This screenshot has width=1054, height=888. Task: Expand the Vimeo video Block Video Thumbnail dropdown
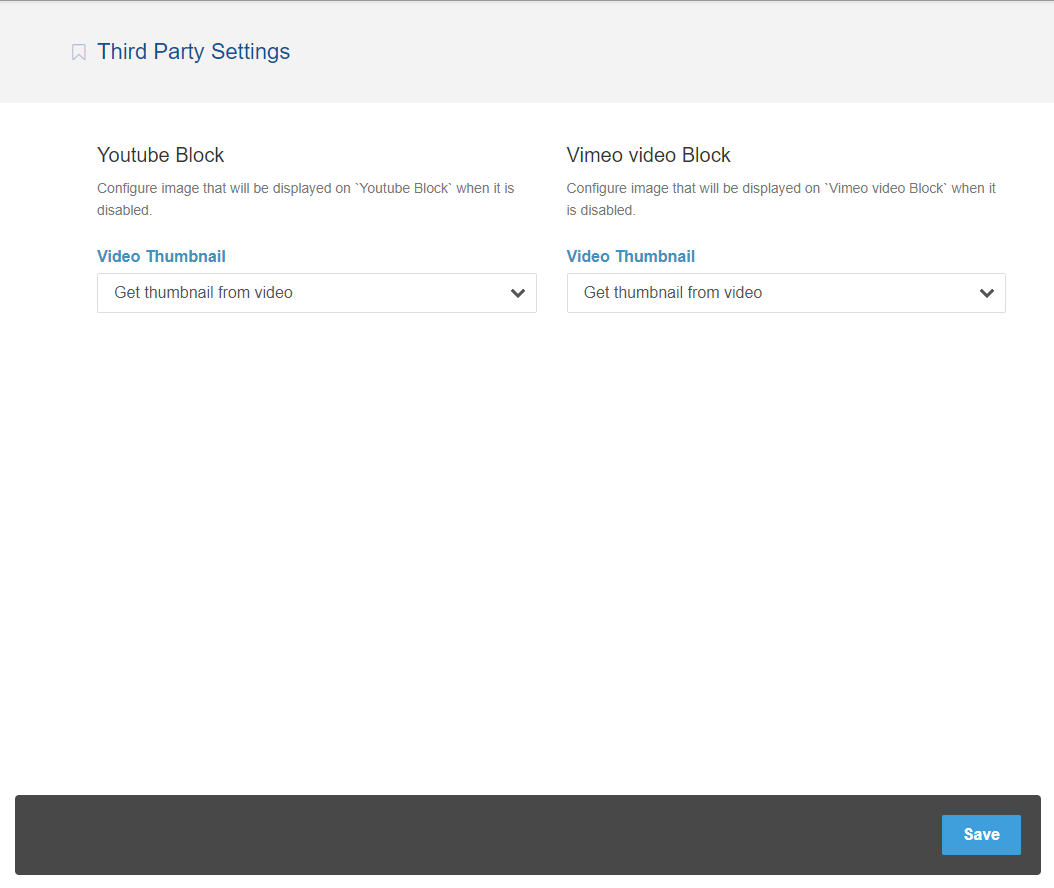pos(785,293)
